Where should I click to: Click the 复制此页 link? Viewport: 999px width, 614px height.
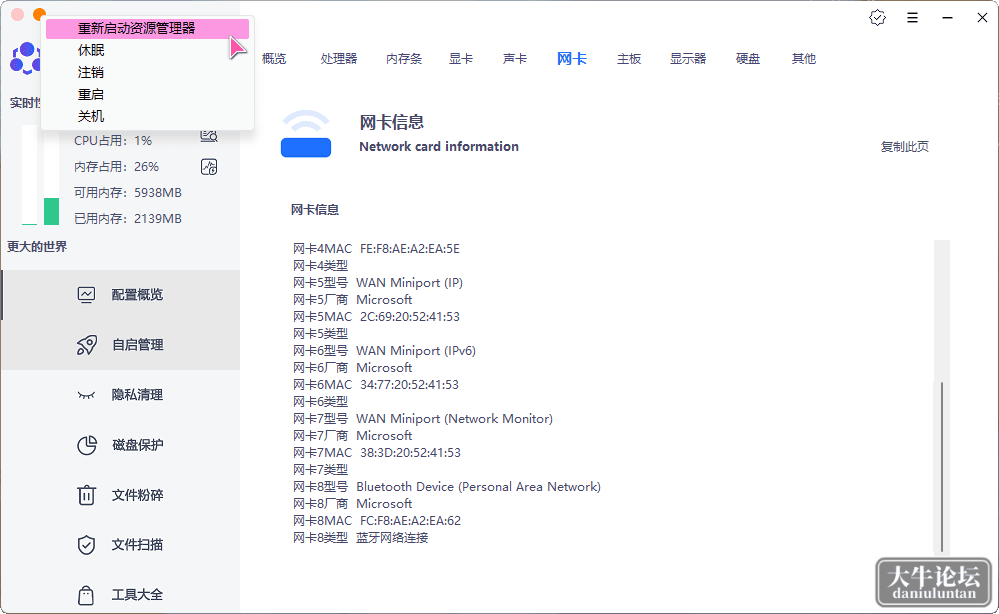[905, 146]
